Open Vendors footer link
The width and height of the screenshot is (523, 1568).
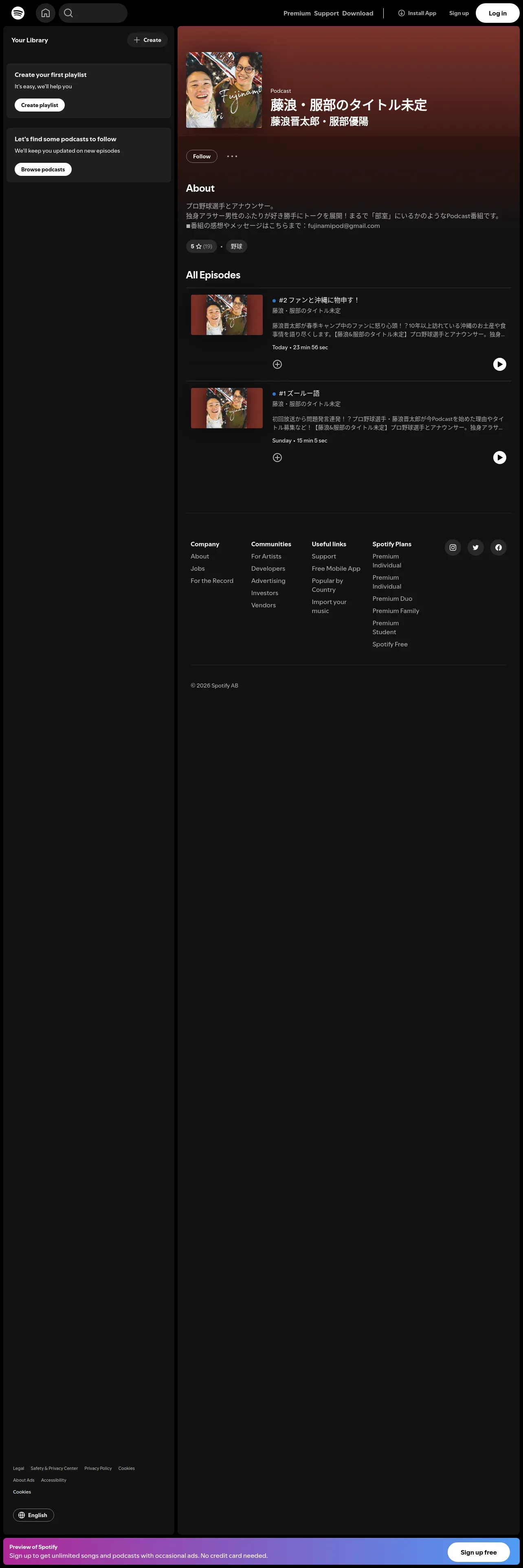(x=264, y=605)
